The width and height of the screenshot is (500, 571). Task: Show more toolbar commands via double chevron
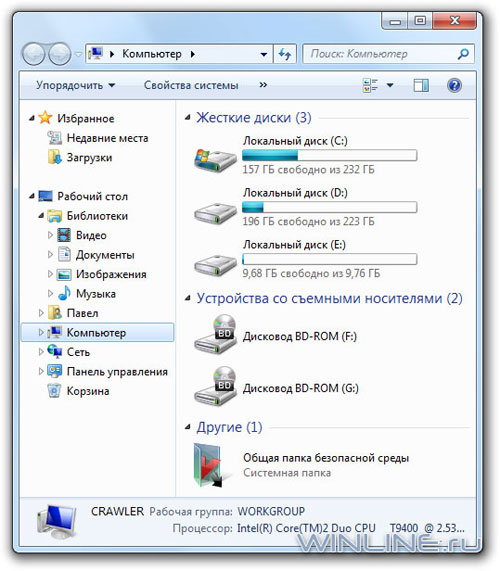point(263,85)
